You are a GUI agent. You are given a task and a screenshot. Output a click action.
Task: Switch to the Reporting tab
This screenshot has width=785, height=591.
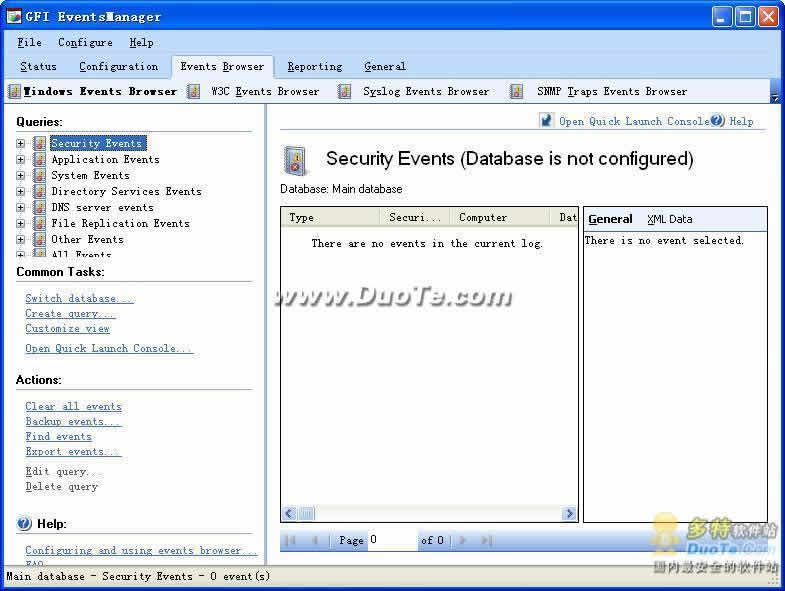(x=315, y=67)
